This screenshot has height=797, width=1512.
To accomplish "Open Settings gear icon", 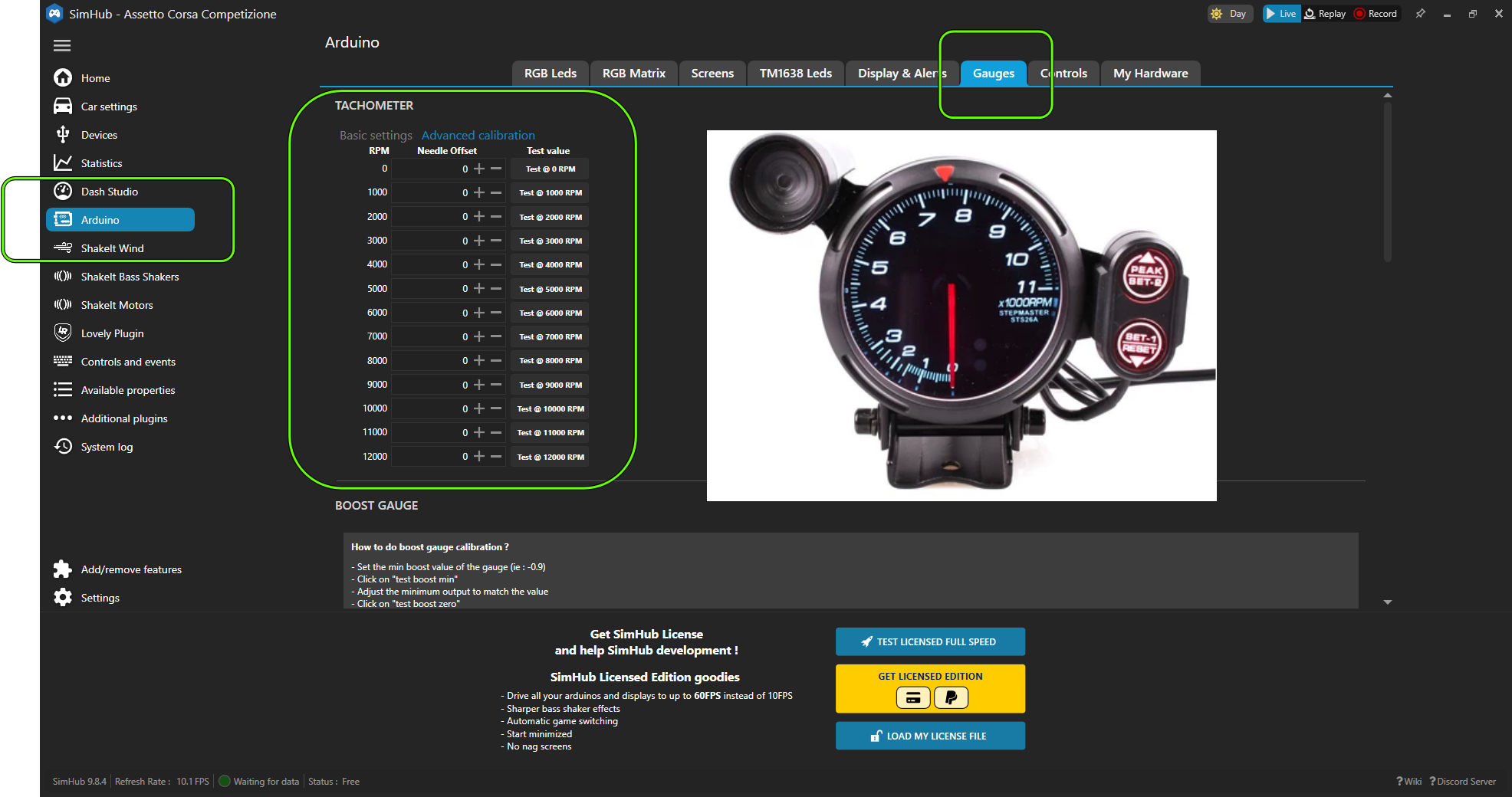I will click(x=63, y=597).
